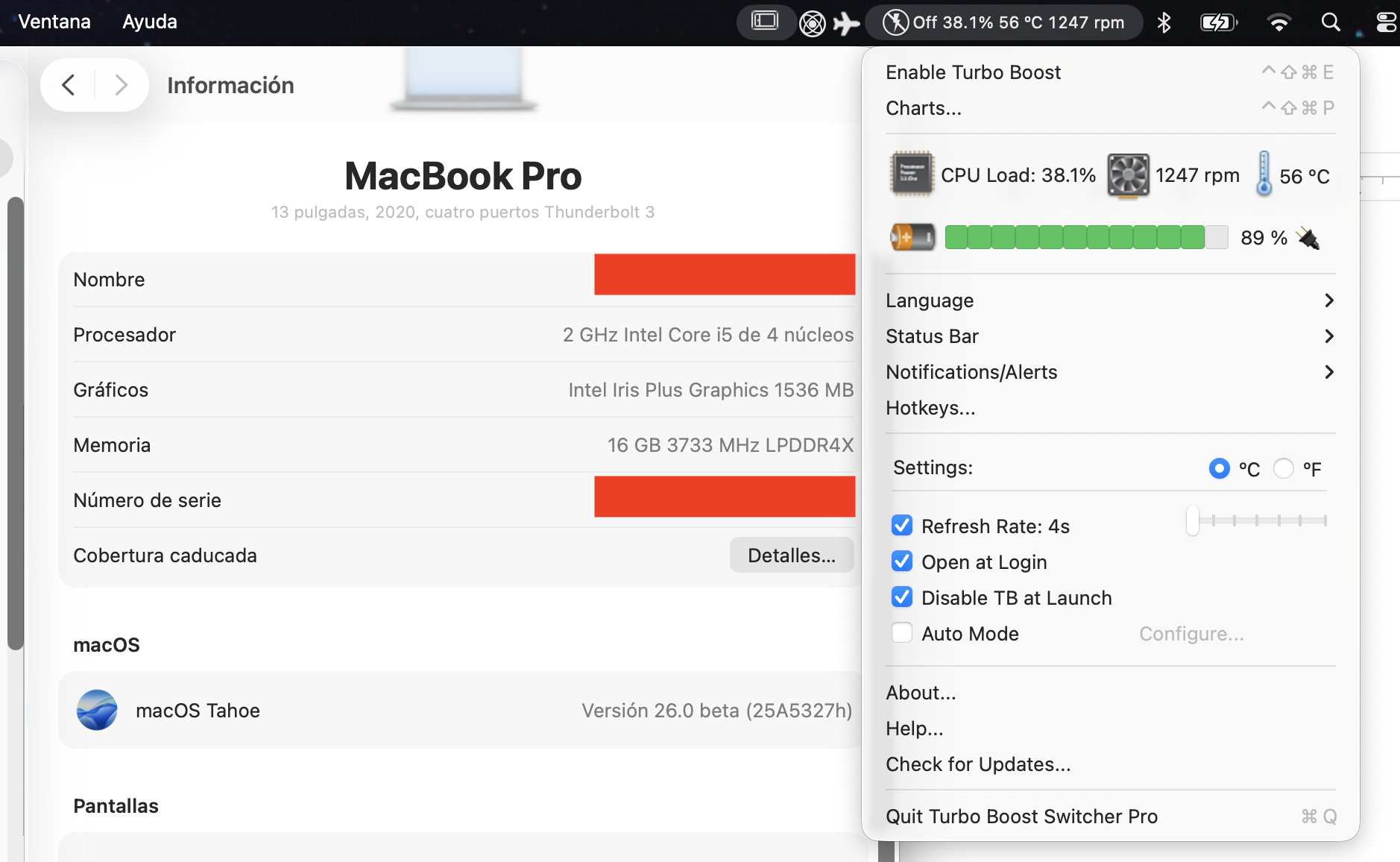Go back with the left arrow button

point(68,85)
